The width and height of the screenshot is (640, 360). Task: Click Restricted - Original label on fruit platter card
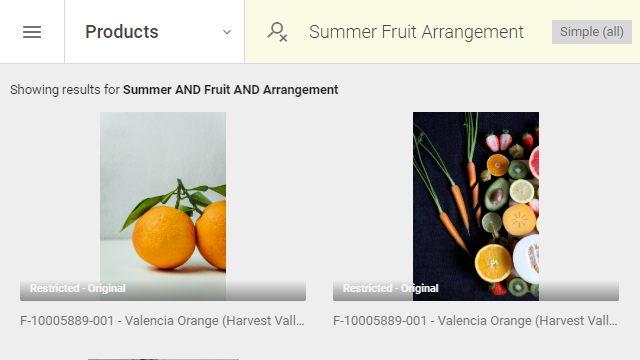[x=391, y=288]
